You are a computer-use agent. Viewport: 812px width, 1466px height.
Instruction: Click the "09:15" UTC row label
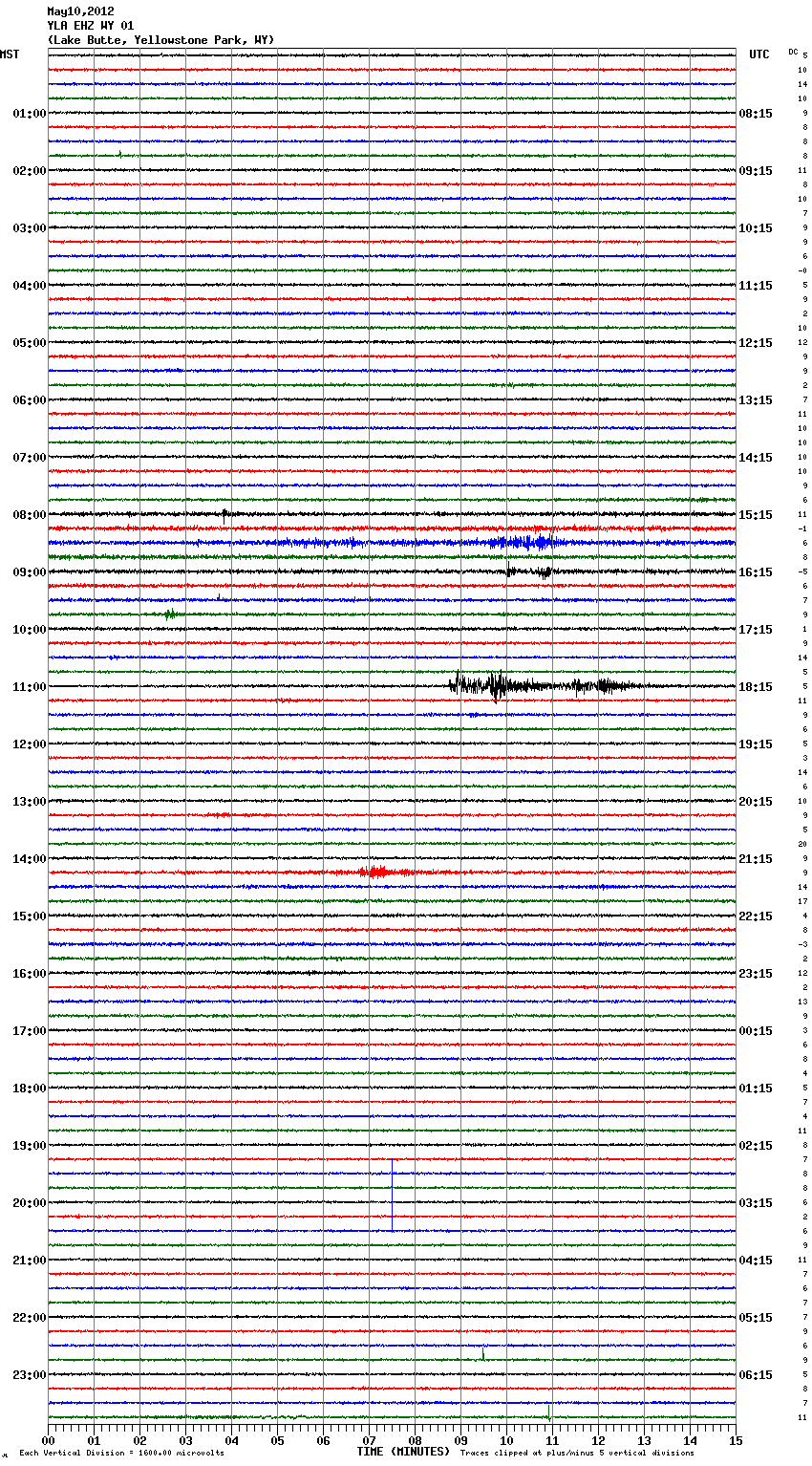tap(756, 171)
